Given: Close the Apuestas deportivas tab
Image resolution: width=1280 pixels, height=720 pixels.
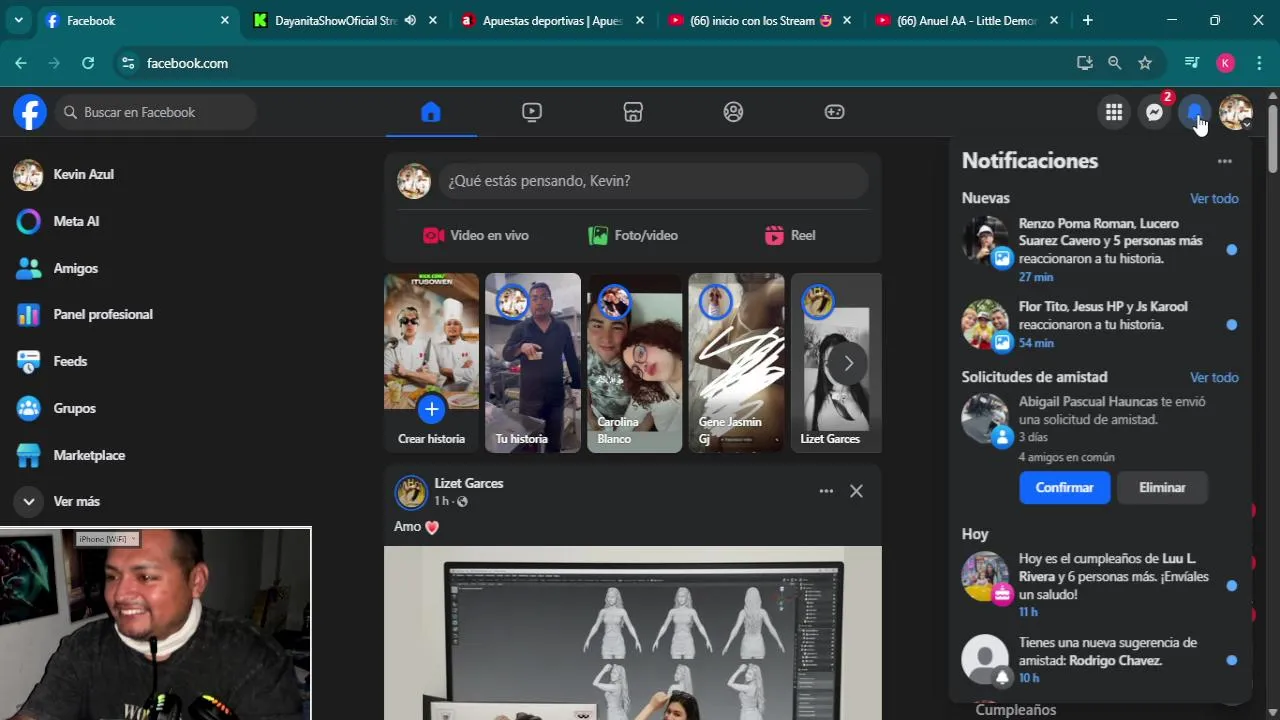Looking at the screenshot, I should click(640, 20).
